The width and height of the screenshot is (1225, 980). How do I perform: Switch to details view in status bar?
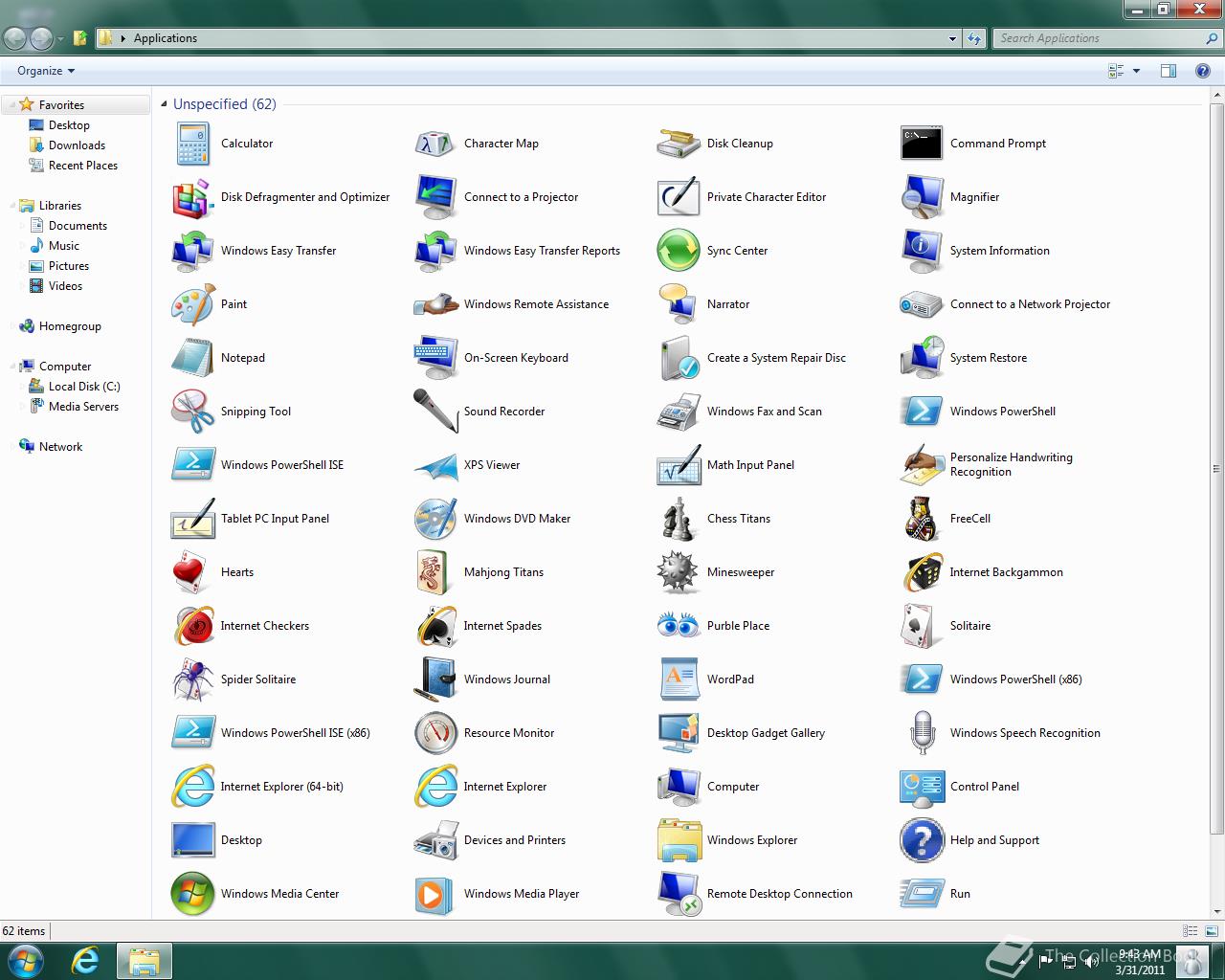click(1190, 930)
